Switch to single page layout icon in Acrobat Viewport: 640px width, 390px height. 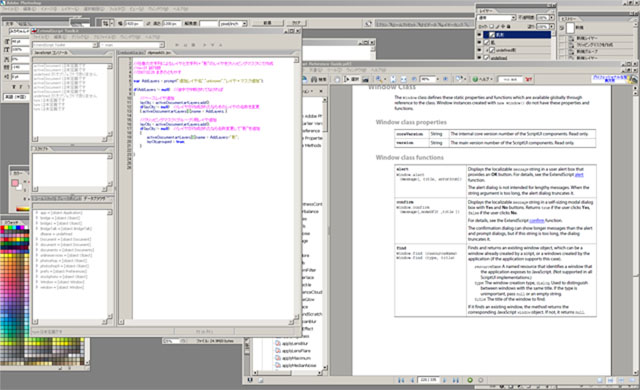pyautogui.click(x=600, y=380)
